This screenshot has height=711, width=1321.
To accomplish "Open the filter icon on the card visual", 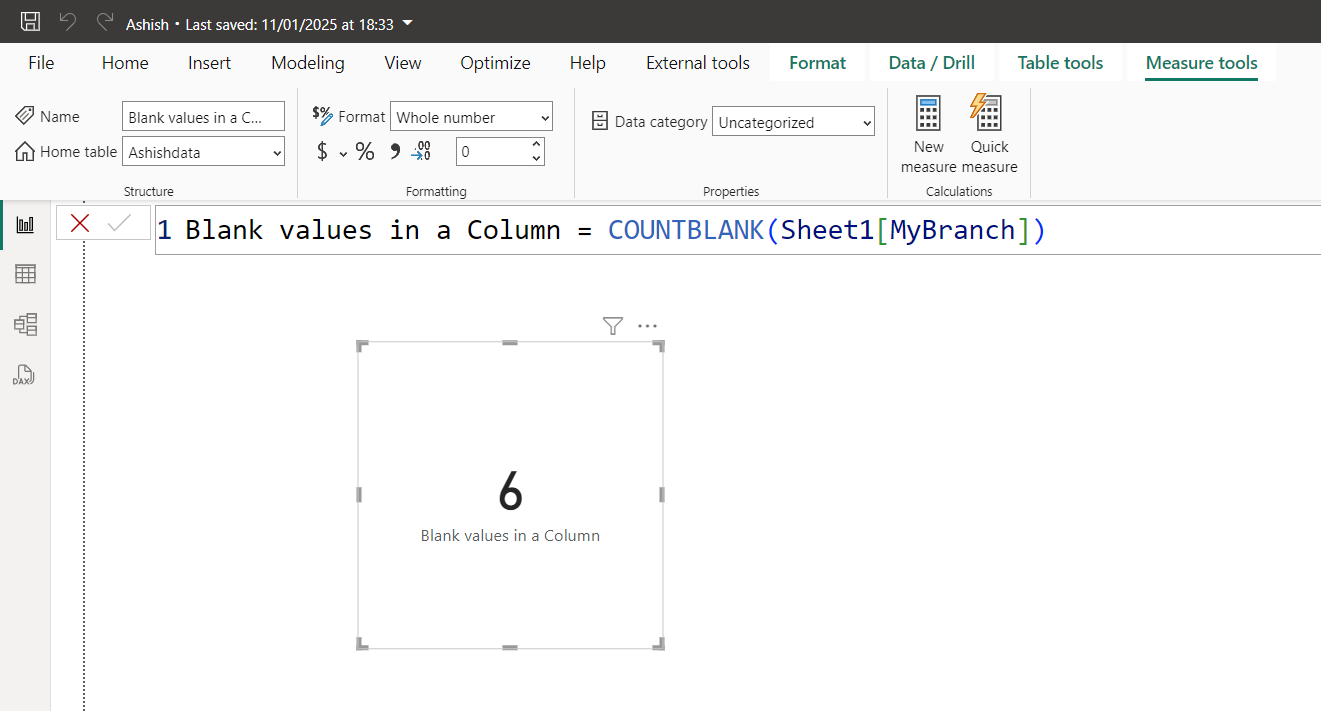I will coord(612,325).
